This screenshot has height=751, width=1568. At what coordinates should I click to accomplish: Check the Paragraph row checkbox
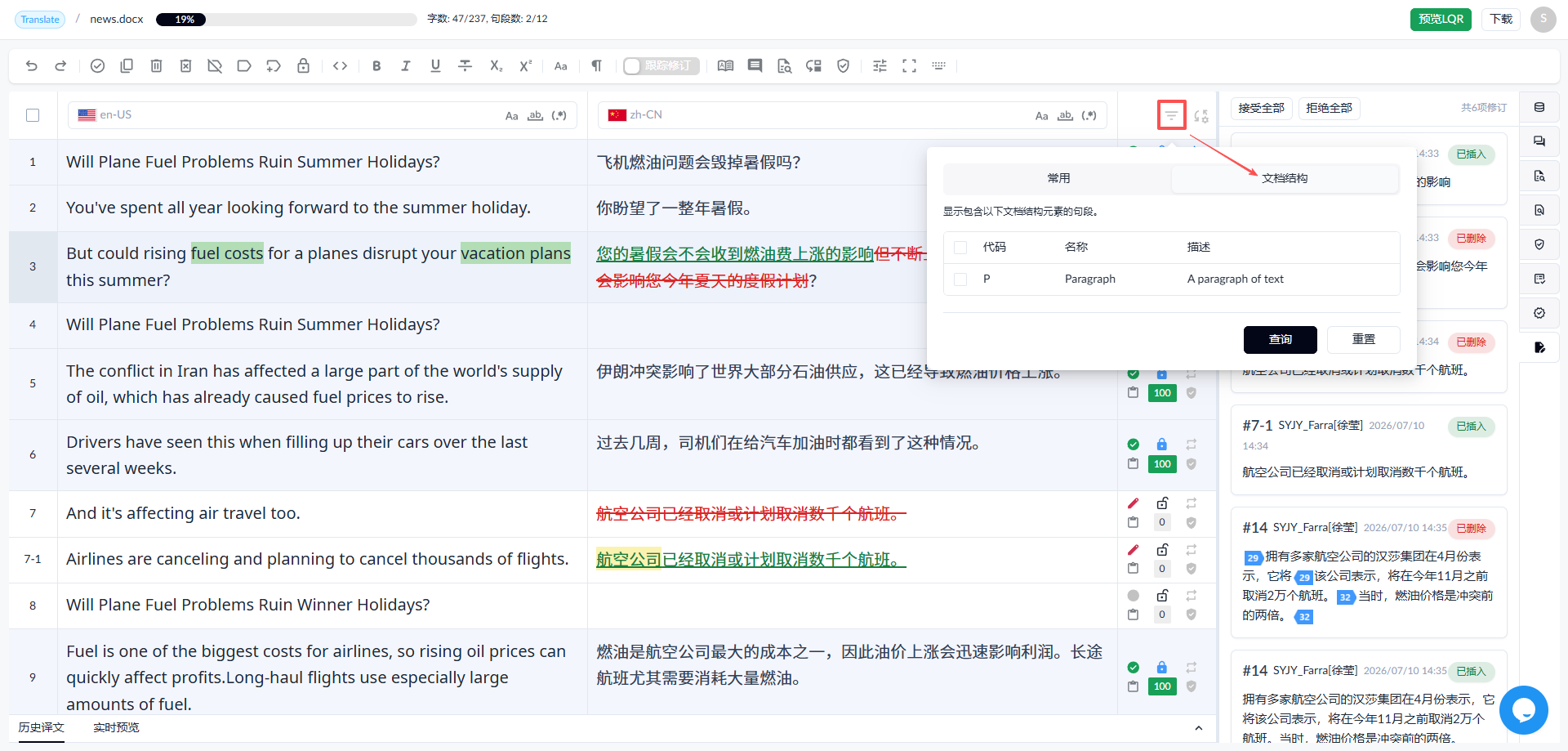pos(960,279)
